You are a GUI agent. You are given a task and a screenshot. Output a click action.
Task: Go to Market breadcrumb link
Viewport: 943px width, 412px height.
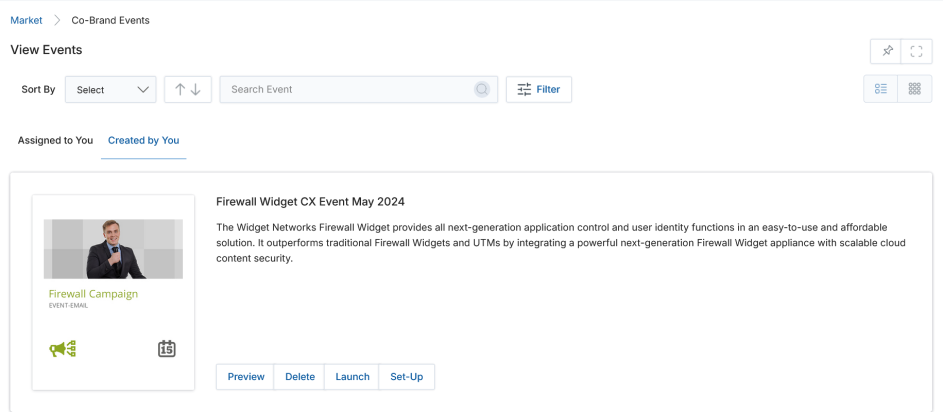(26, 20)
